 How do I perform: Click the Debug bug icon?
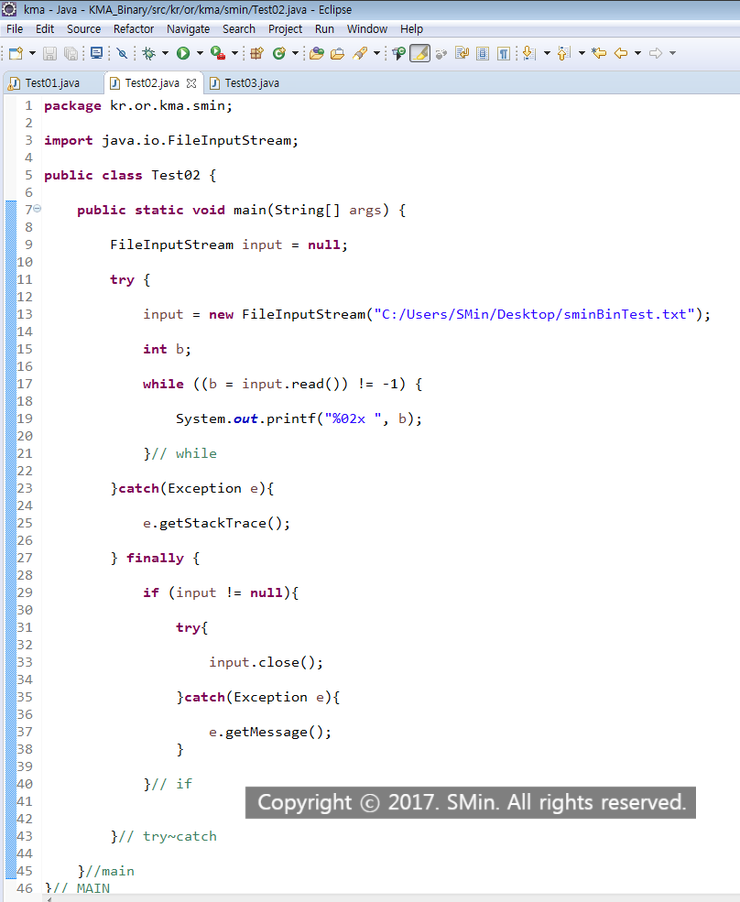tap(149, 53)
